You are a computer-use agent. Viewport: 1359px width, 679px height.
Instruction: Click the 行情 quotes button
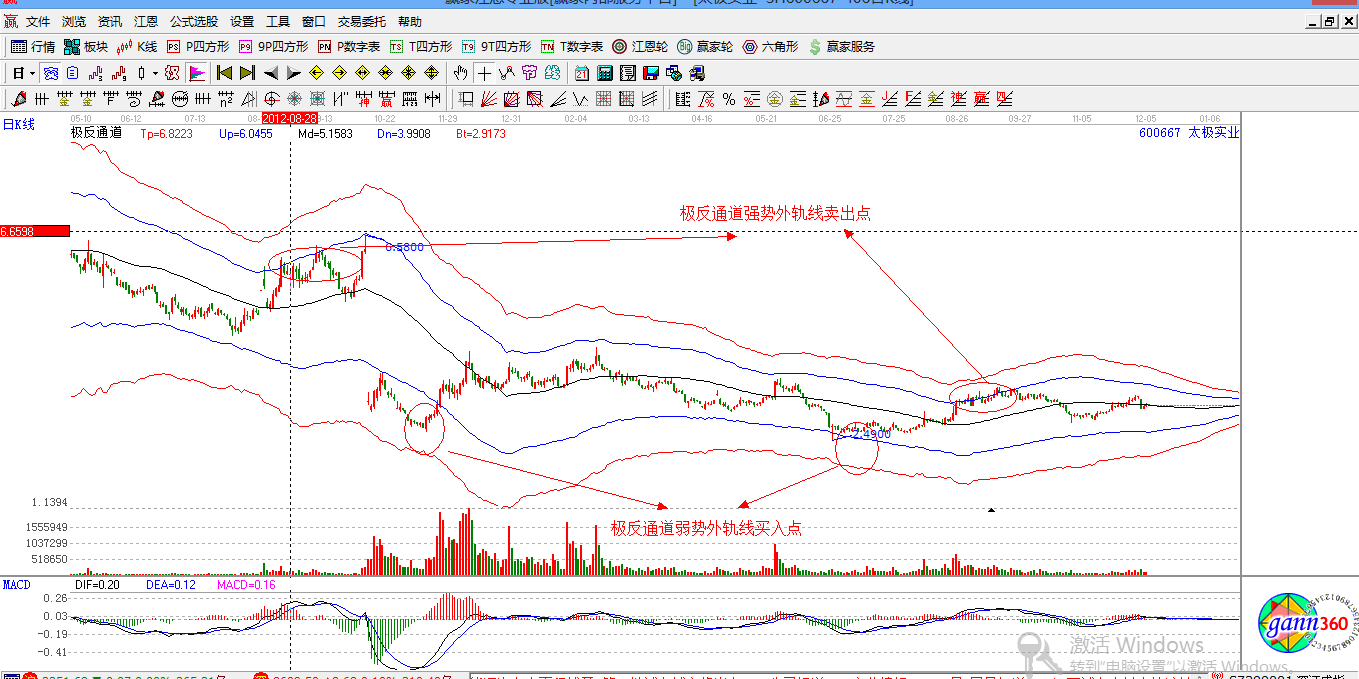coord(33,47)
